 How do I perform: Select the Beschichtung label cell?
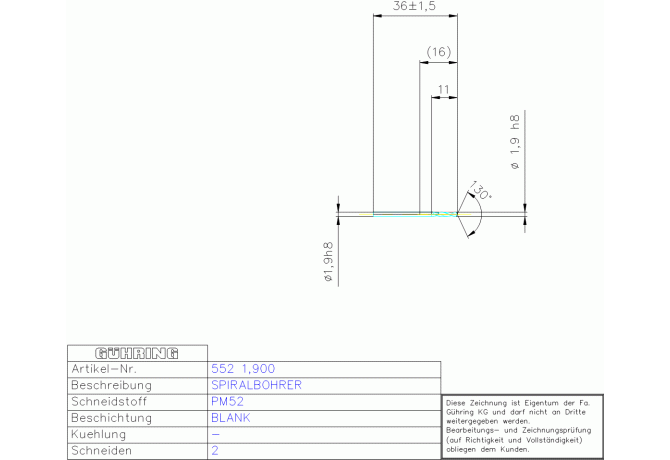tap(110, 418)
